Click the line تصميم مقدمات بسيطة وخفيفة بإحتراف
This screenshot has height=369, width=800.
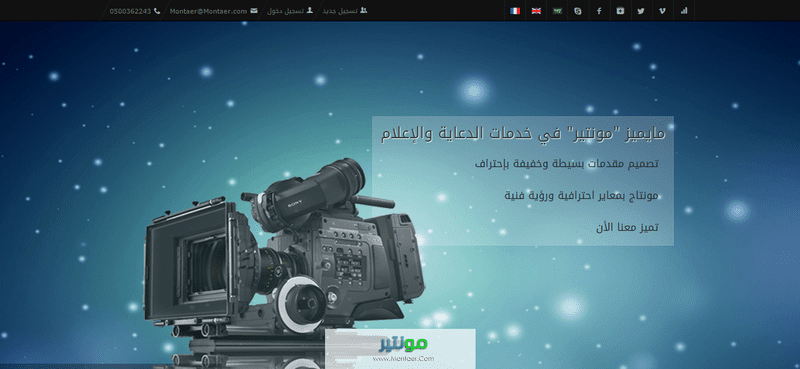(x=566, y=164)
